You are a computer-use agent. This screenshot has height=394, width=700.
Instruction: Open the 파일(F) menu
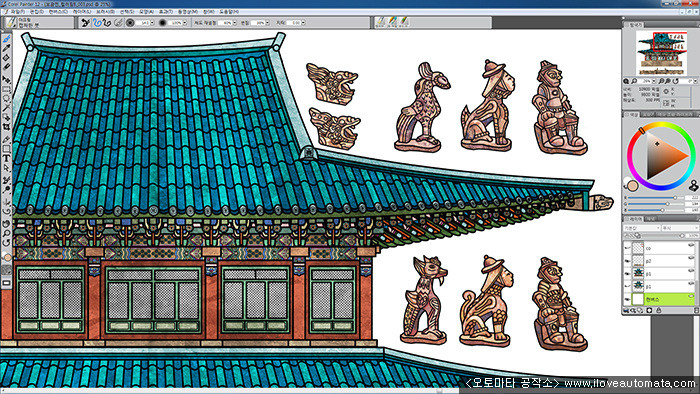17,12
